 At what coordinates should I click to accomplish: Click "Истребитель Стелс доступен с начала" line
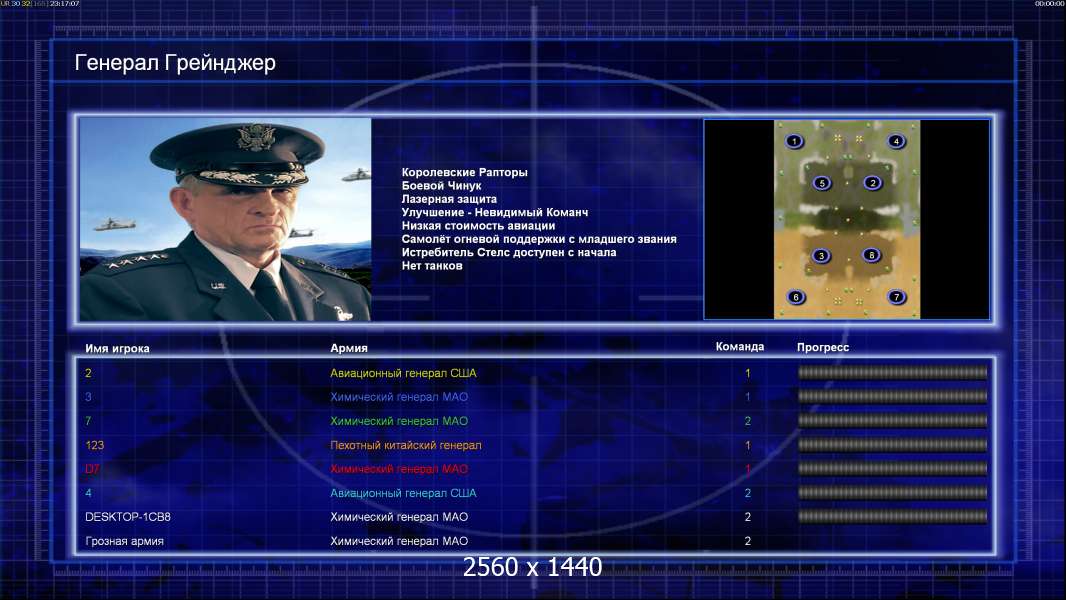[509, 252]
